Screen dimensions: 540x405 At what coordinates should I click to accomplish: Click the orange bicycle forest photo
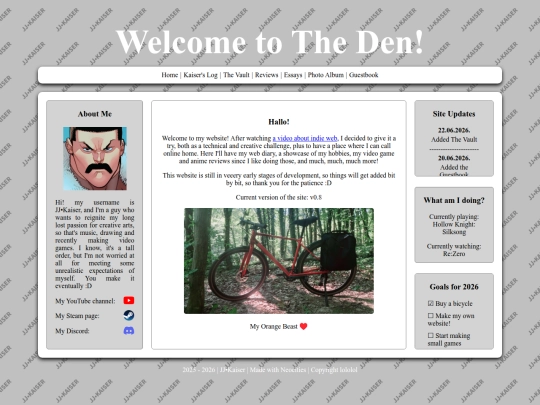pos(279,261)
